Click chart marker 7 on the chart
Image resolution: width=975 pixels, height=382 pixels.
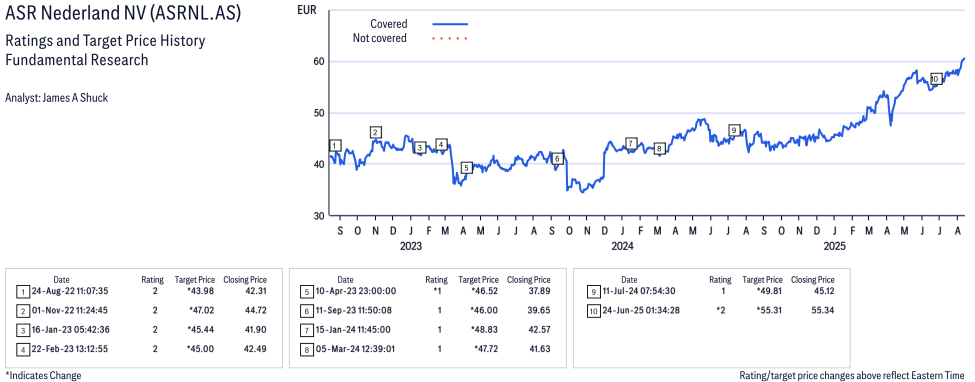click(631, 143)
